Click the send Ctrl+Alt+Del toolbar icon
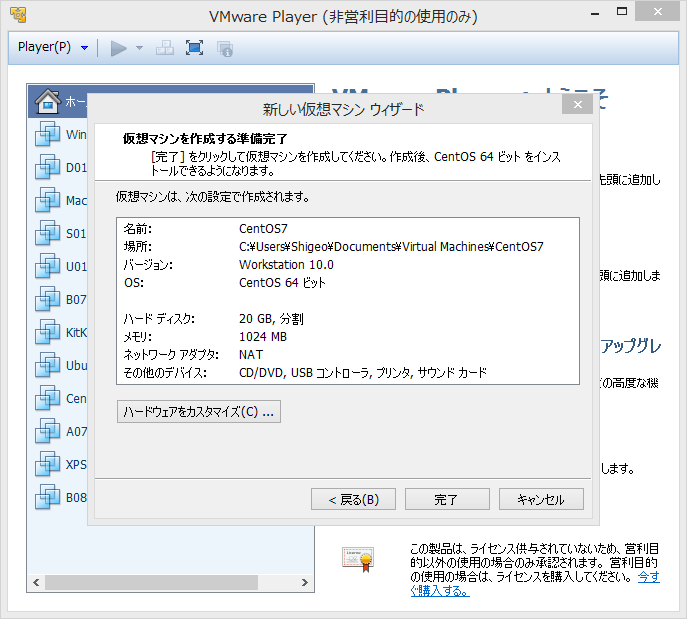 tap(165, 48)
